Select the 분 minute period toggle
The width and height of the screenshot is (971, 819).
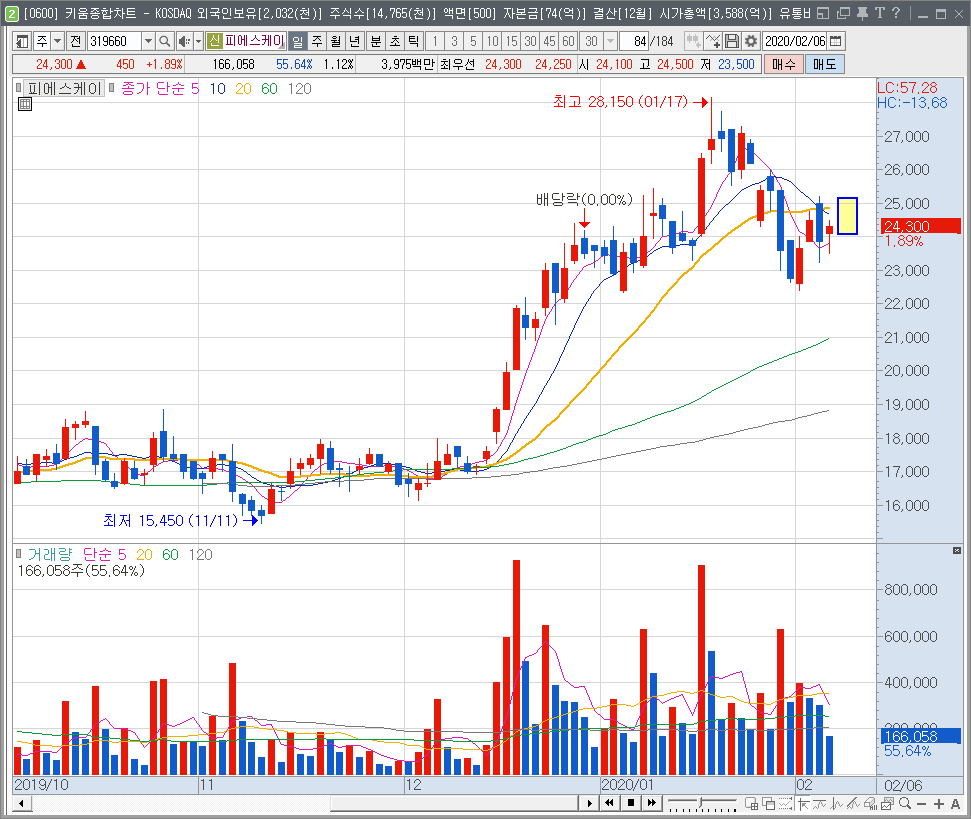coord(376,41)
